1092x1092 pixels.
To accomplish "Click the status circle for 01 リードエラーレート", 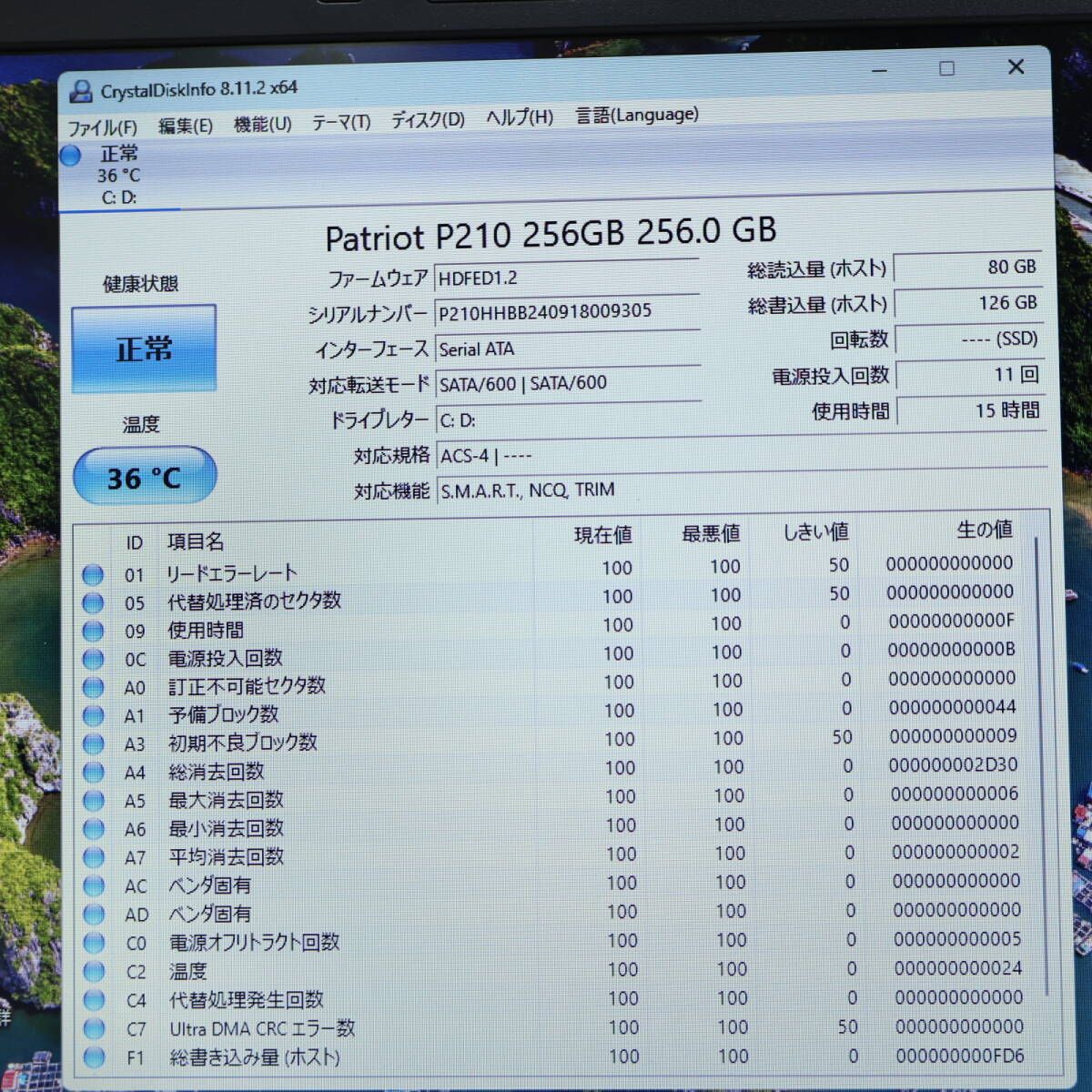I will 92,575.
